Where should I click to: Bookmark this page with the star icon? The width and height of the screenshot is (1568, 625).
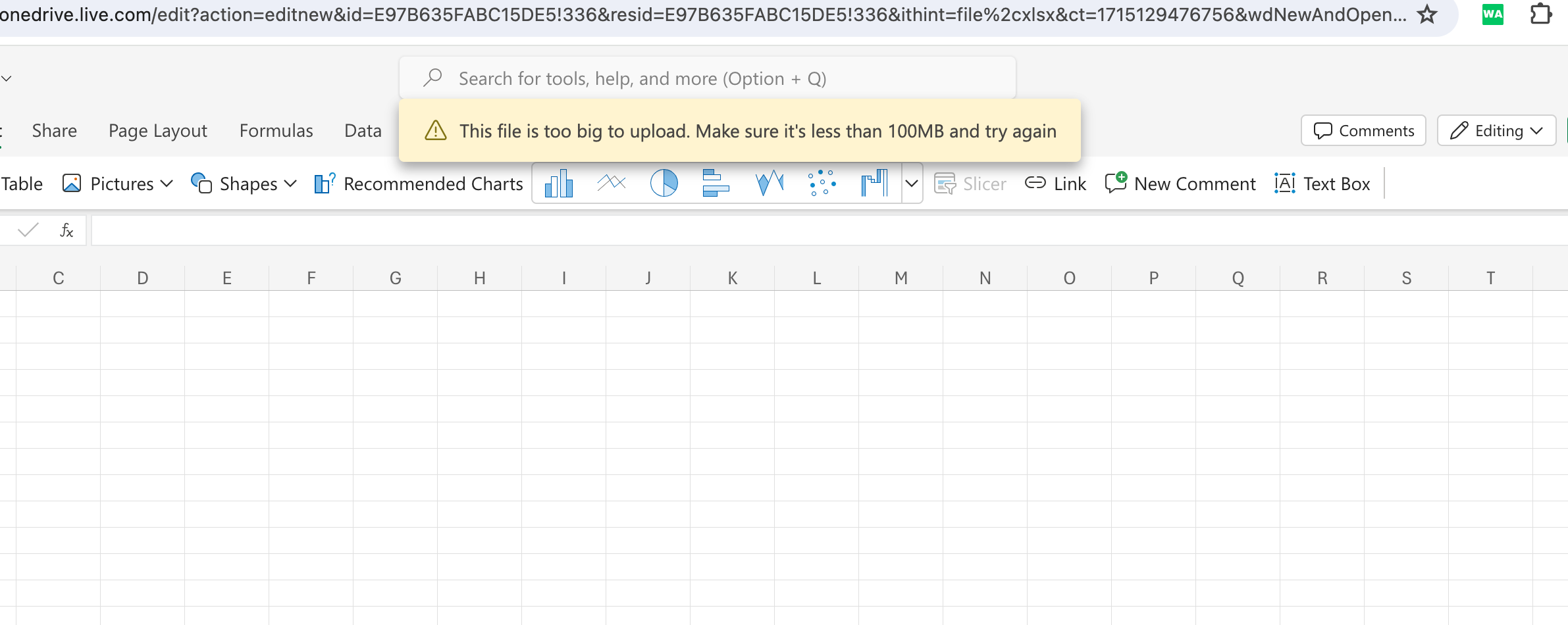click(x=1426, y=14)
